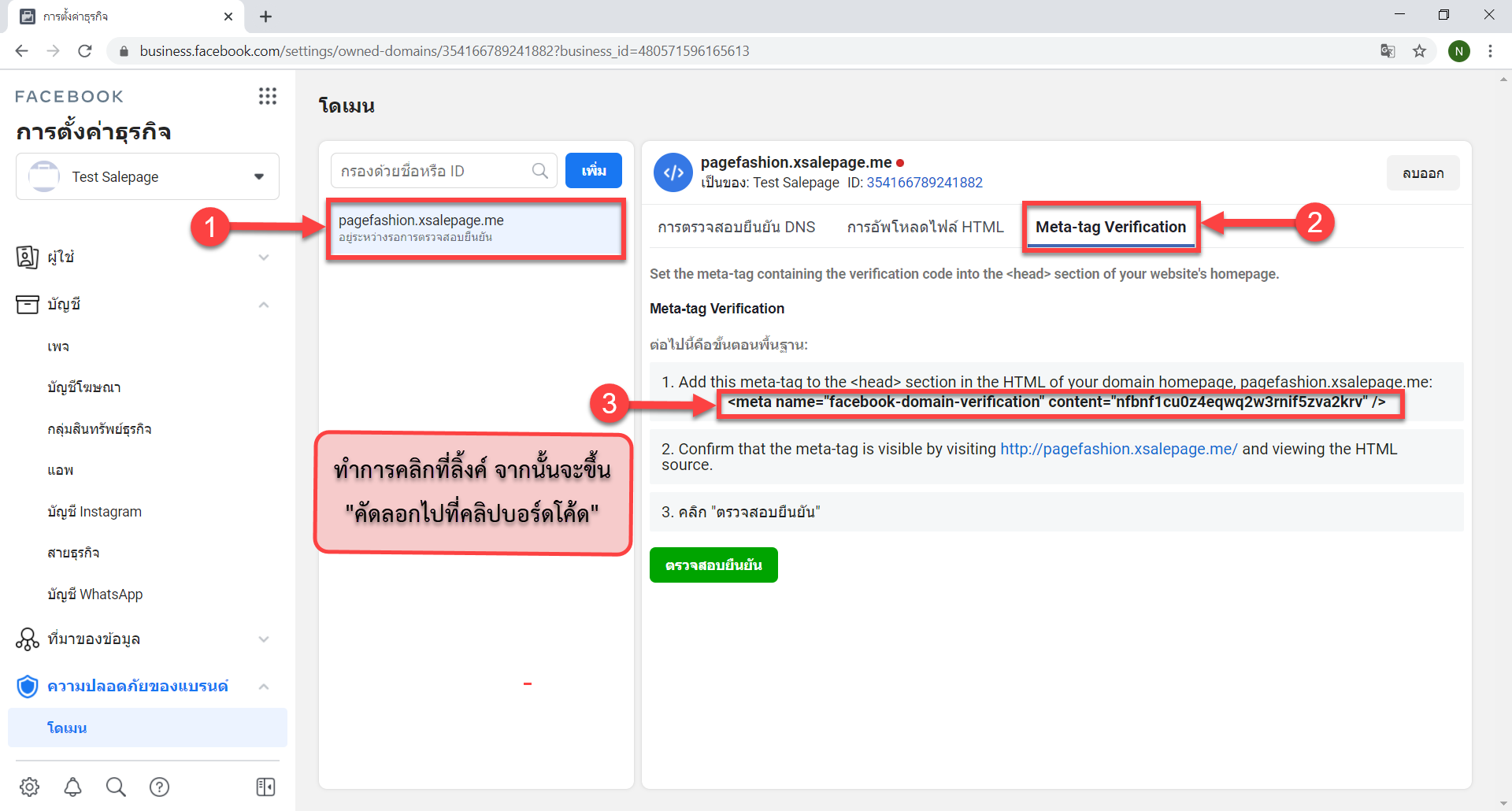Click the domain ID 354166789241882 link

click(925, 183)
